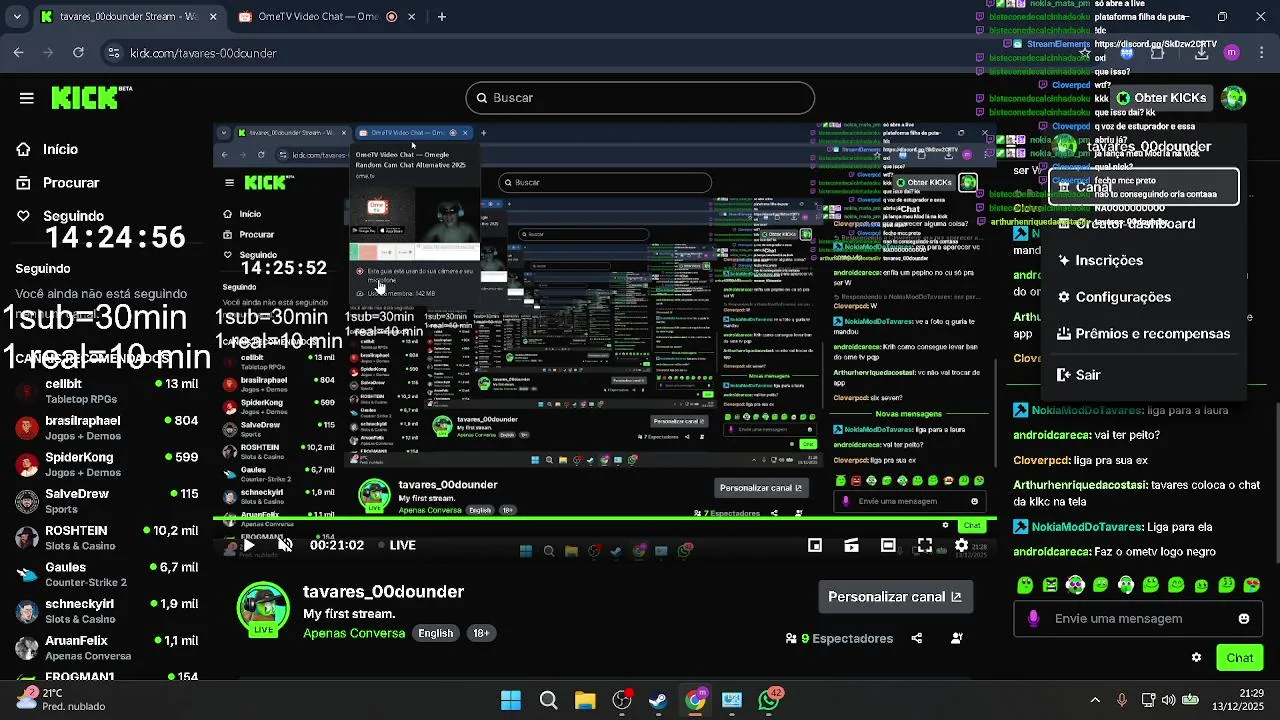Open the Windows Start menu
Viewport: 1280px width, 720px height.
(511, 700)
